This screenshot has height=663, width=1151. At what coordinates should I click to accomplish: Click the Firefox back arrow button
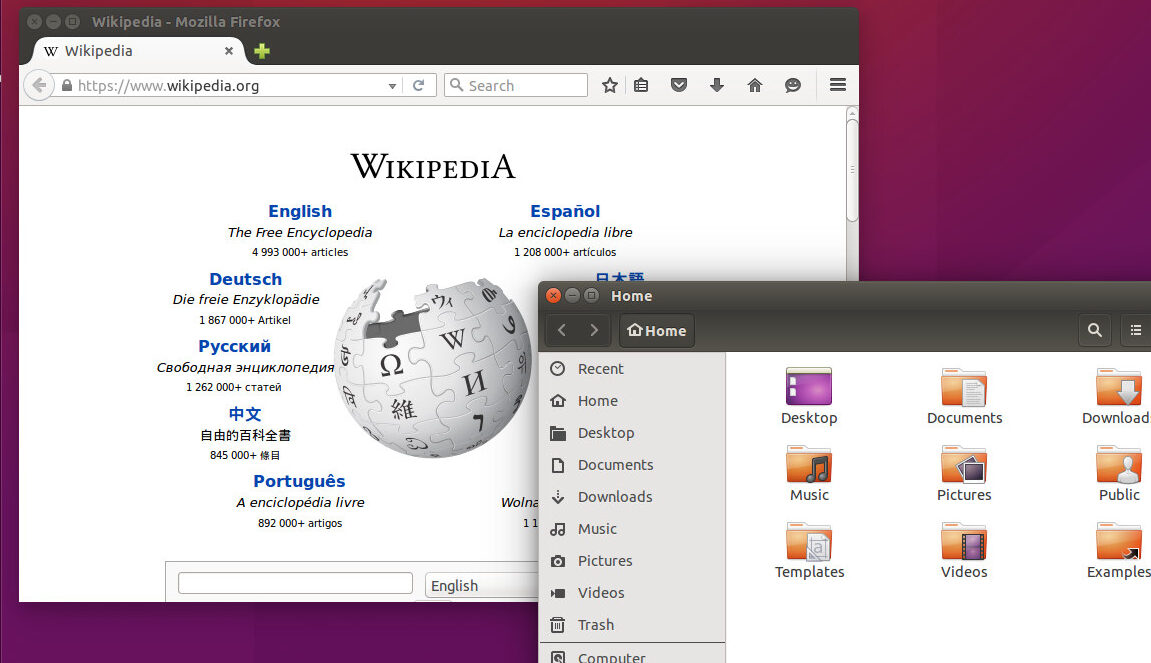tap(40, 85)
